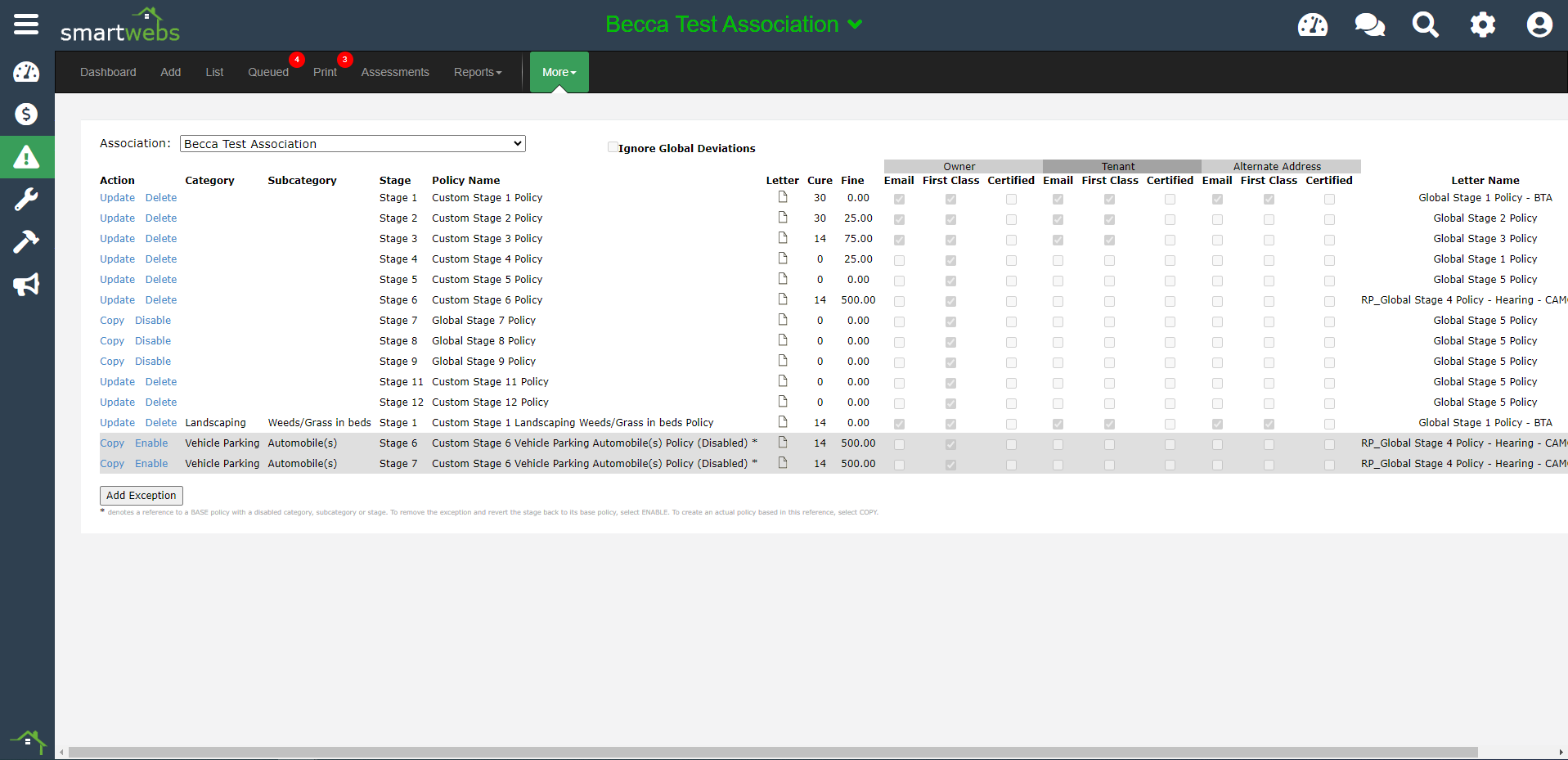
Task: Click Disable for Global Stage 8 Policy
Action: 153,340
